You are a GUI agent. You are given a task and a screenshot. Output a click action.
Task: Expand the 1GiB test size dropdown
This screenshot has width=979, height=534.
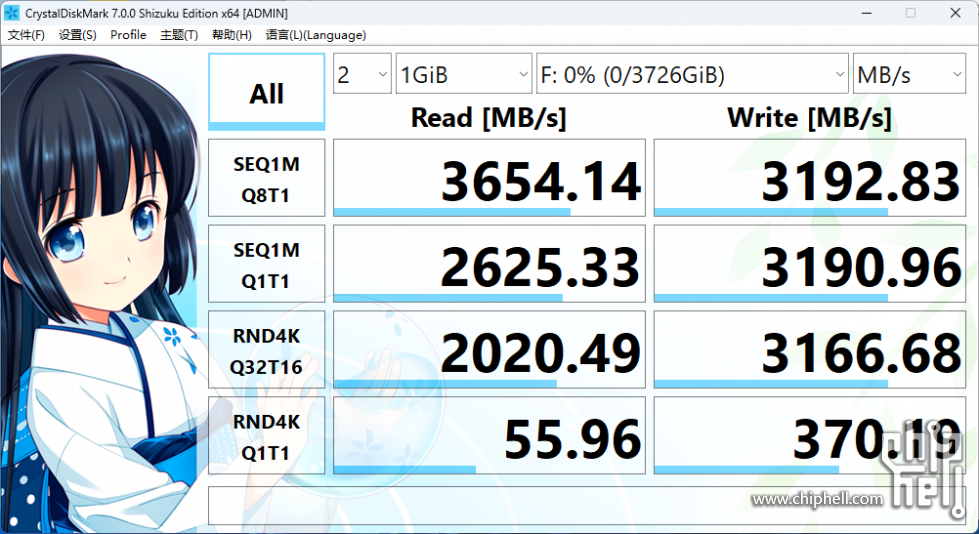[x=464, y=74]
